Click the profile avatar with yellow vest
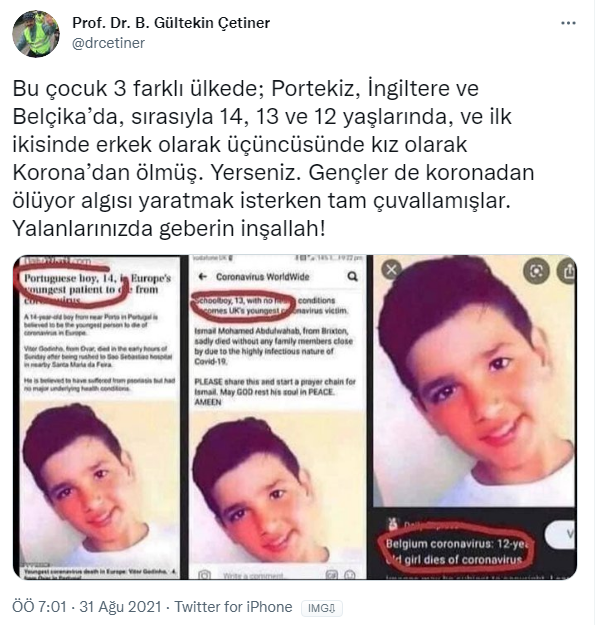 click(36, 34)
